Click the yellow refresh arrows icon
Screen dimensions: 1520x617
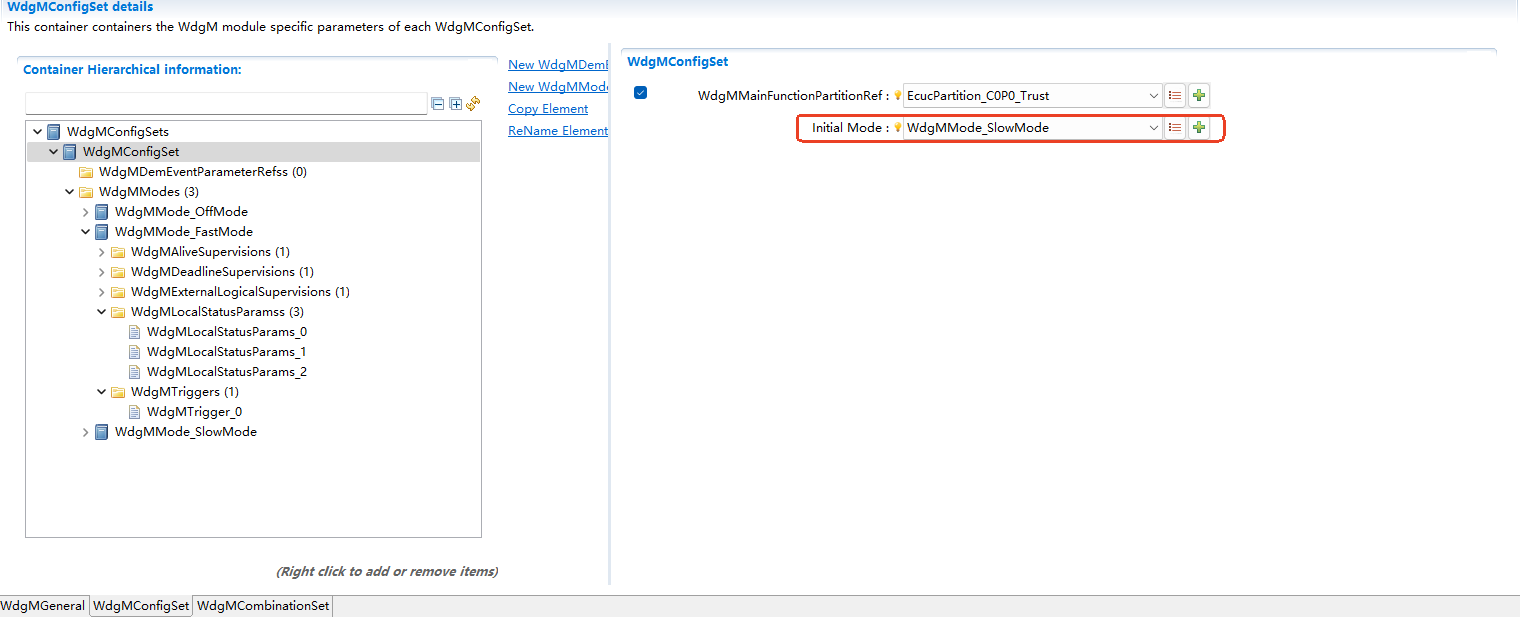[x=473, y=103]
